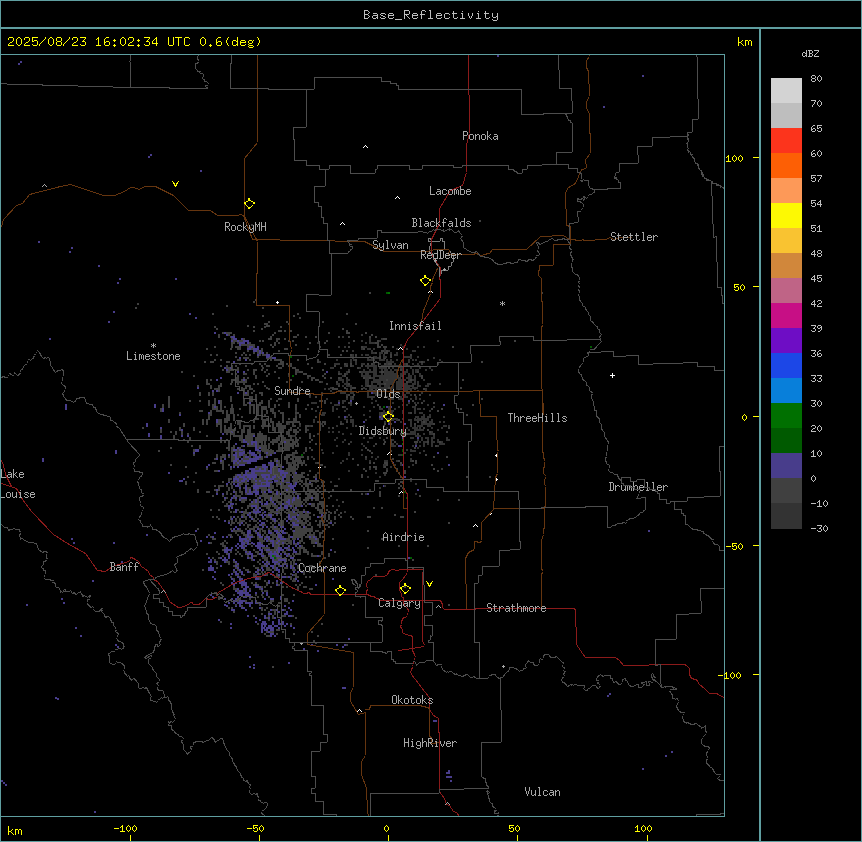Select the magenta 42 dBZ color swatch
The height and width of the screenshot is (842, 862).
(786, 315)
